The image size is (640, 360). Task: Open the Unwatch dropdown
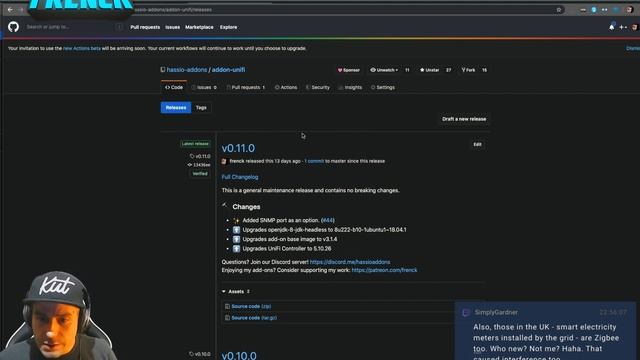[x=384, y=70]
